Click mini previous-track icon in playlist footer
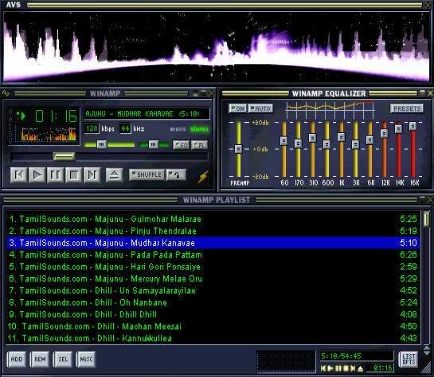 [x=323, y=368]
